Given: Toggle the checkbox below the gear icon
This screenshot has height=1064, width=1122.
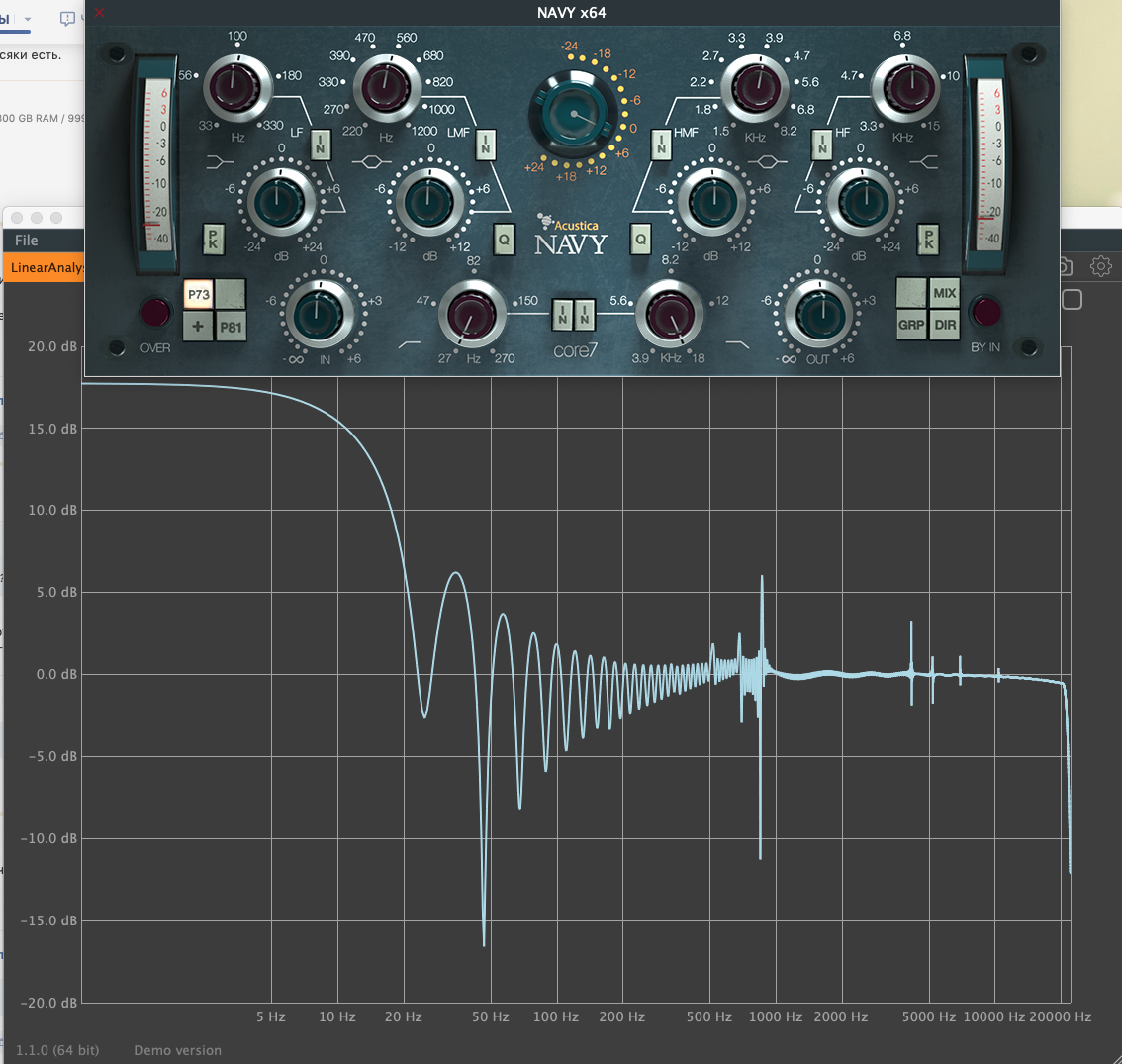Looking at the screenshot, I should (1072, 299).
